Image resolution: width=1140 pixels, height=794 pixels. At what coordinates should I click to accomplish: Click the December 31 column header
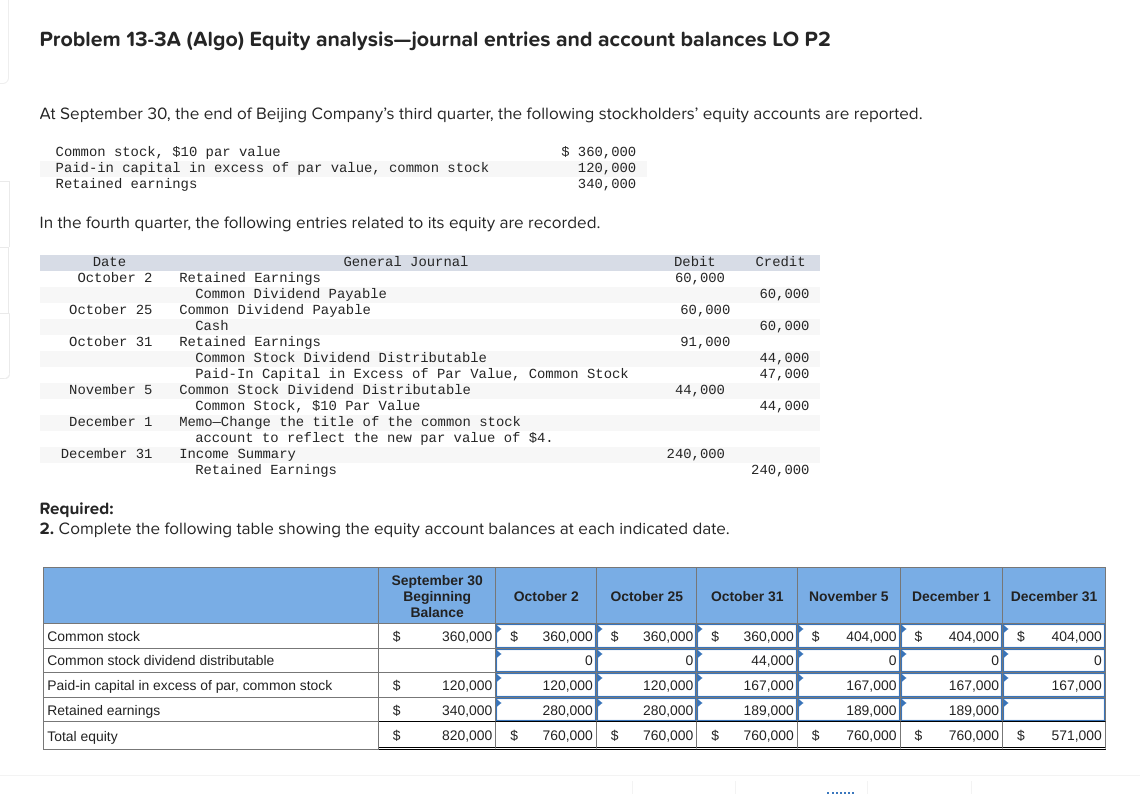(1053, 596)
